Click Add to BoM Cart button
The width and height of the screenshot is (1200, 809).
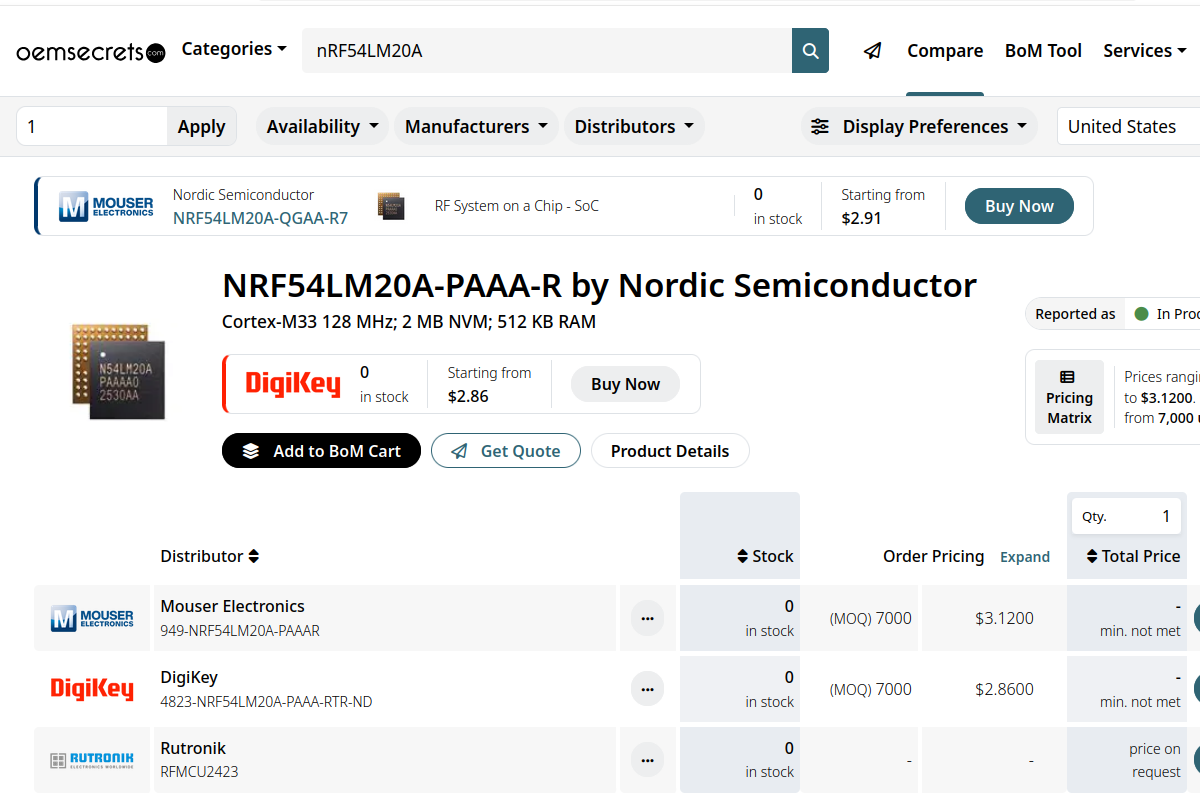click(x=321, y=451)
